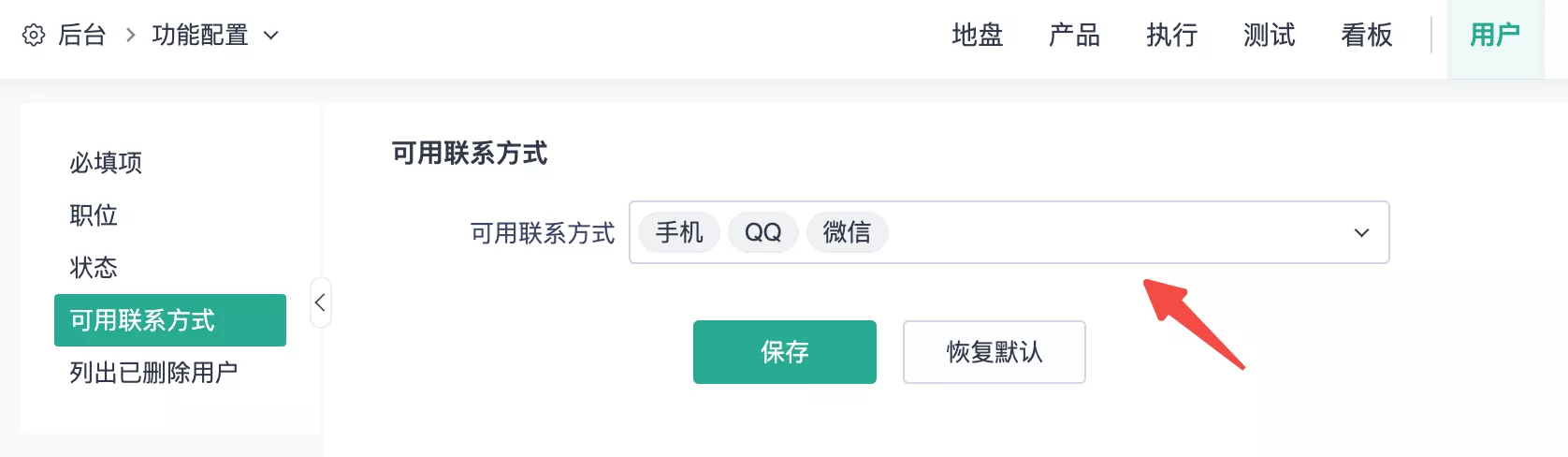Image resolution: width=1568 pixels, height=457 pixels.
Task: Go to the 执行 tab
Action: click(1171, 36)
